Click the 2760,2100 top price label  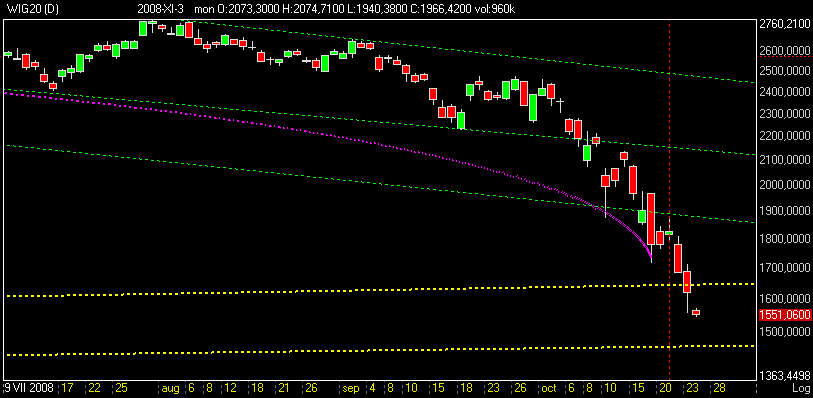click(x=784, y=24)
